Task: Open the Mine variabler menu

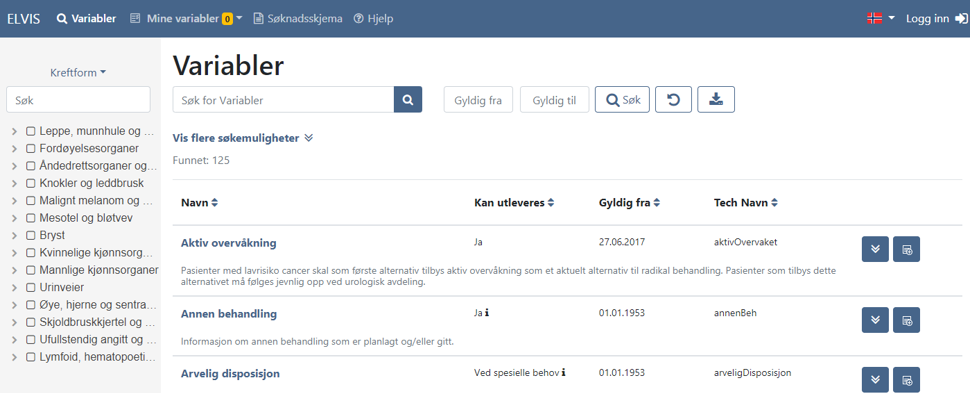Action: pyautogui.click(x=186, y=19)
